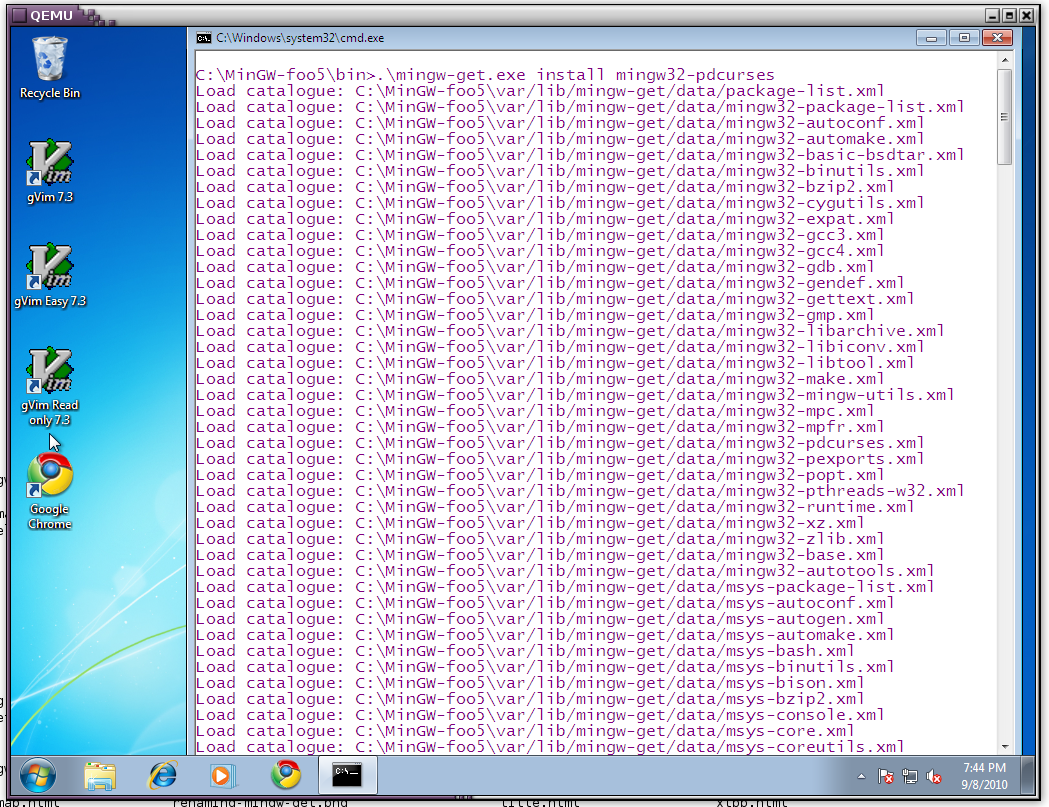1049x807 pixels.
Task: Click the cmd window scrollbar up arrow
Action: point(1004,61)
